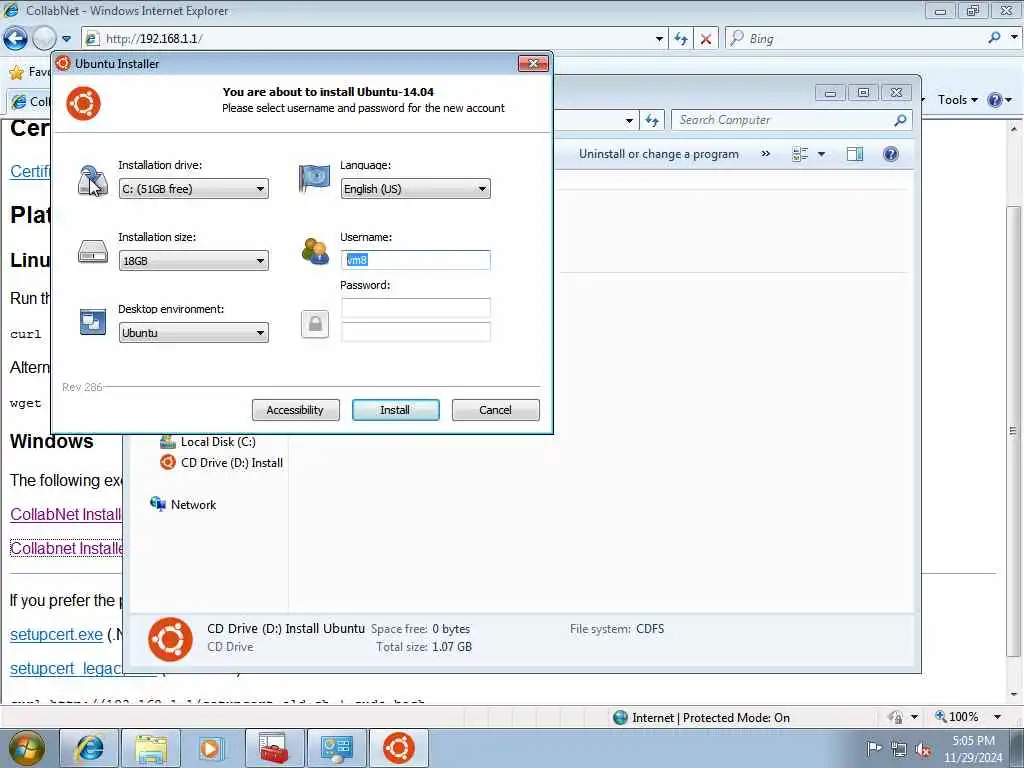Click the setupcert.exe link

click(56, 634)
